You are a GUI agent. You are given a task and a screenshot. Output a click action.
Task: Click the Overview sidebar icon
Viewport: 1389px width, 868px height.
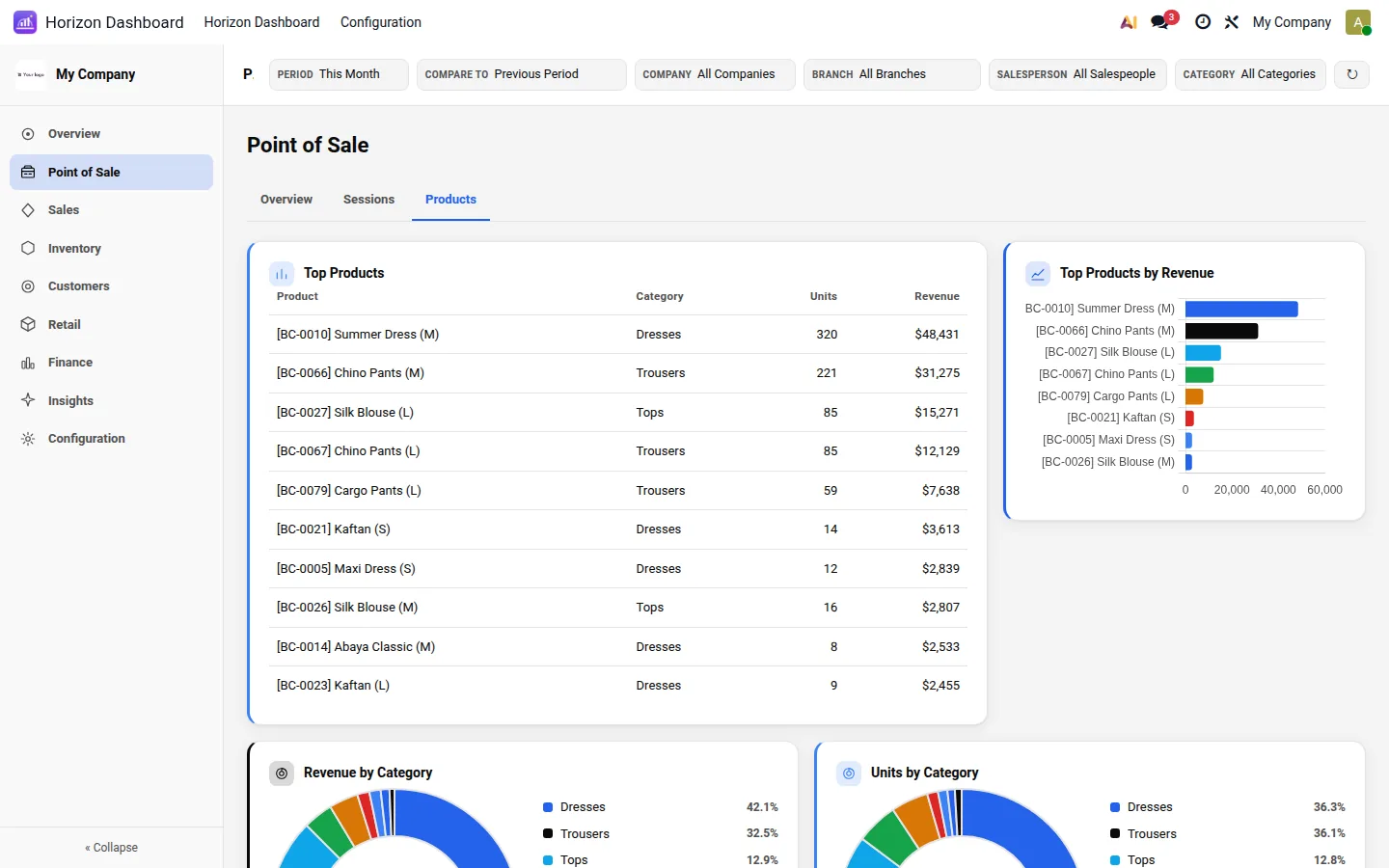pos(28,134)
